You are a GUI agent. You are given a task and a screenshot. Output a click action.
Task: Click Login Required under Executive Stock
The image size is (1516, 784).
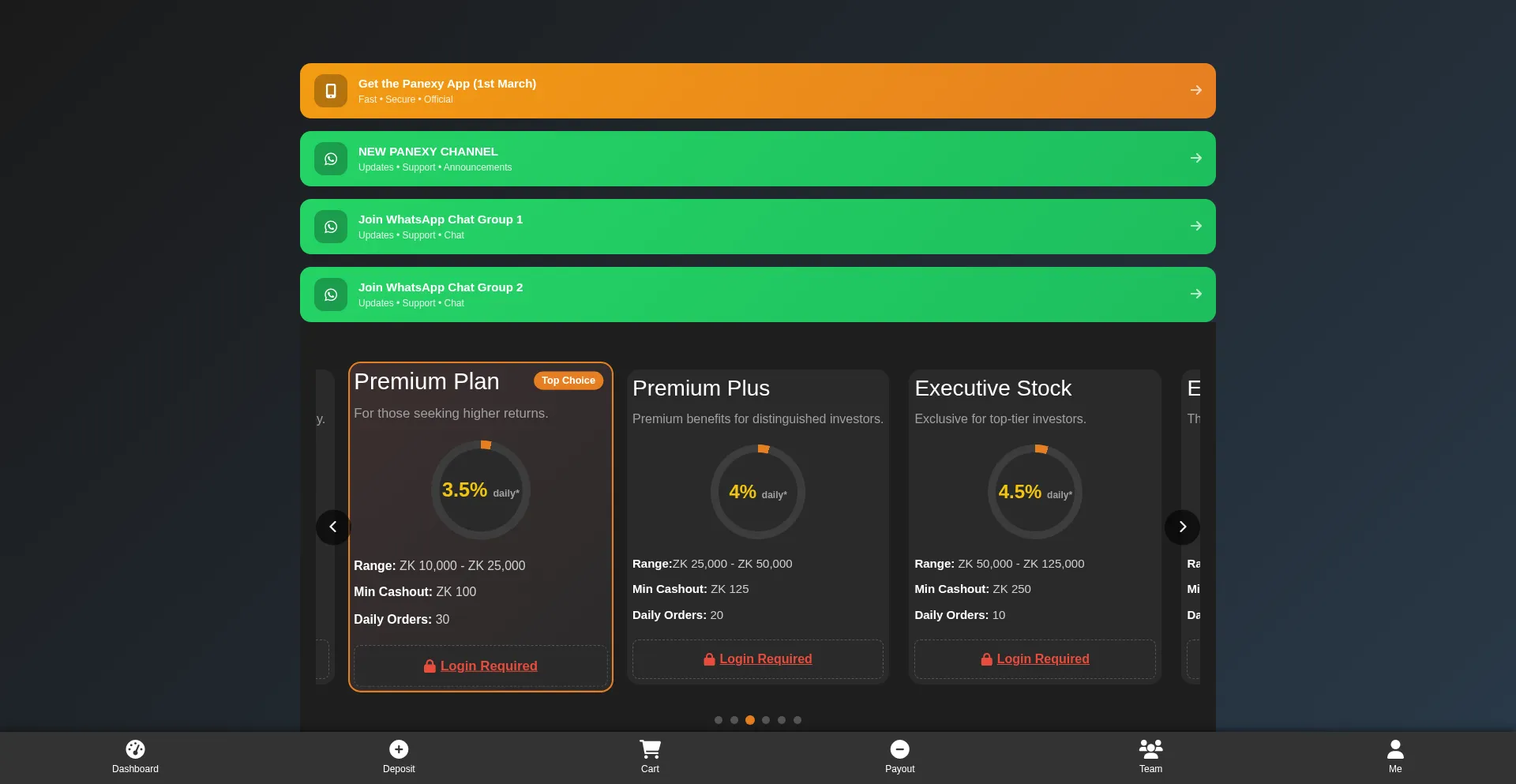(1043, 659)
